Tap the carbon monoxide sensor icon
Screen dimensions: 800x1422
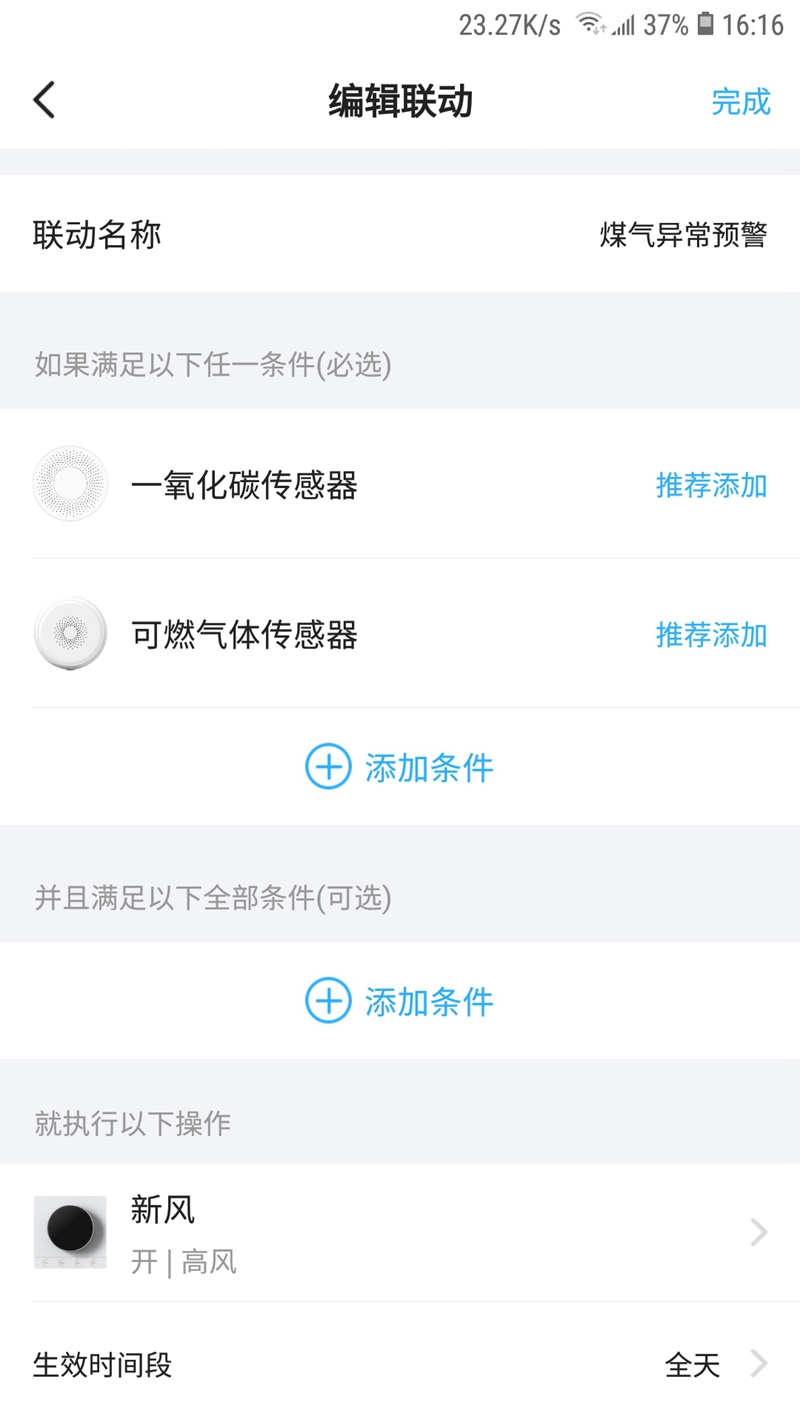click(x=70, y=484)
